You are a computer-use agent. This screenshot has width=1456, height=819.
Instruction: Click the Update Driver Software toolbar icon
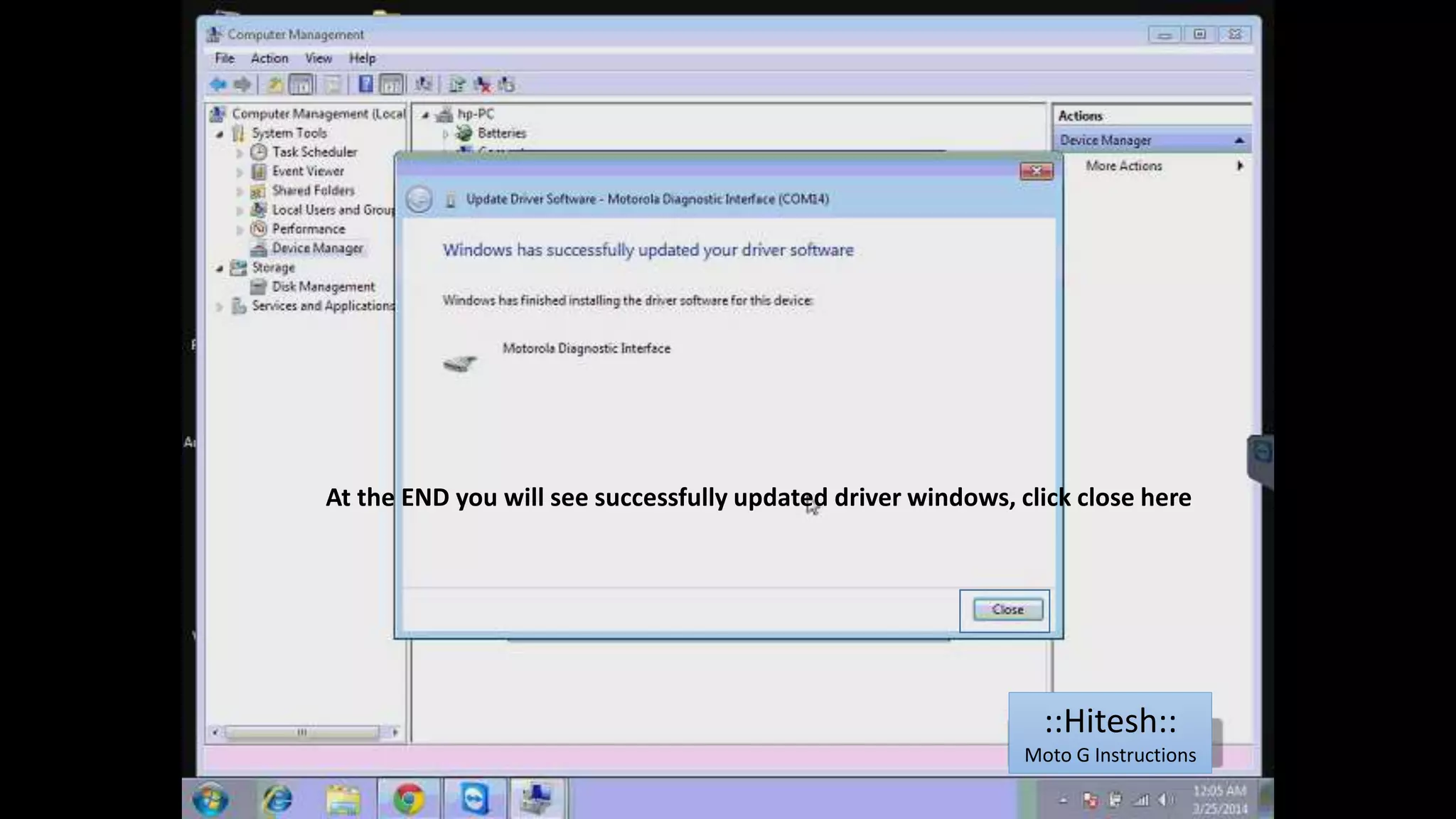point(457,85)
